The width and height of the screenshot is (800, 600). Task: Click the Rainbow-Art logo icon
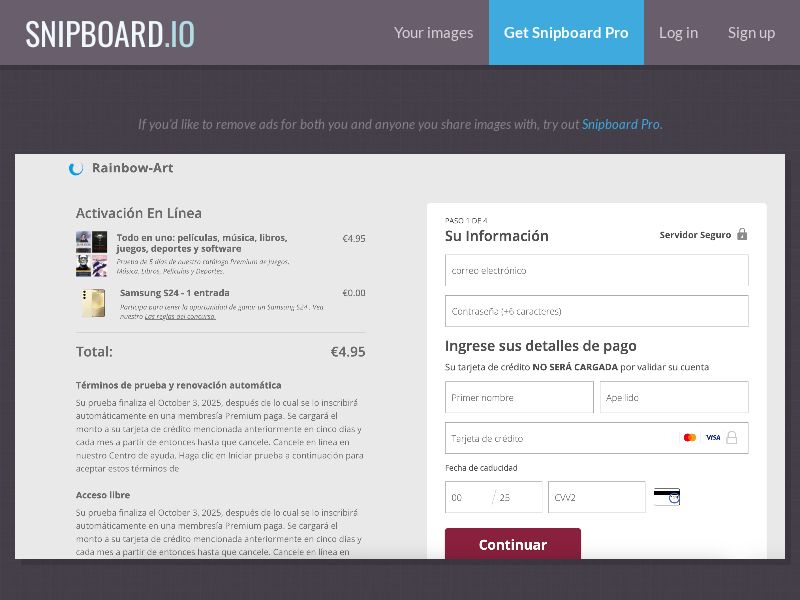coord(76,169)
